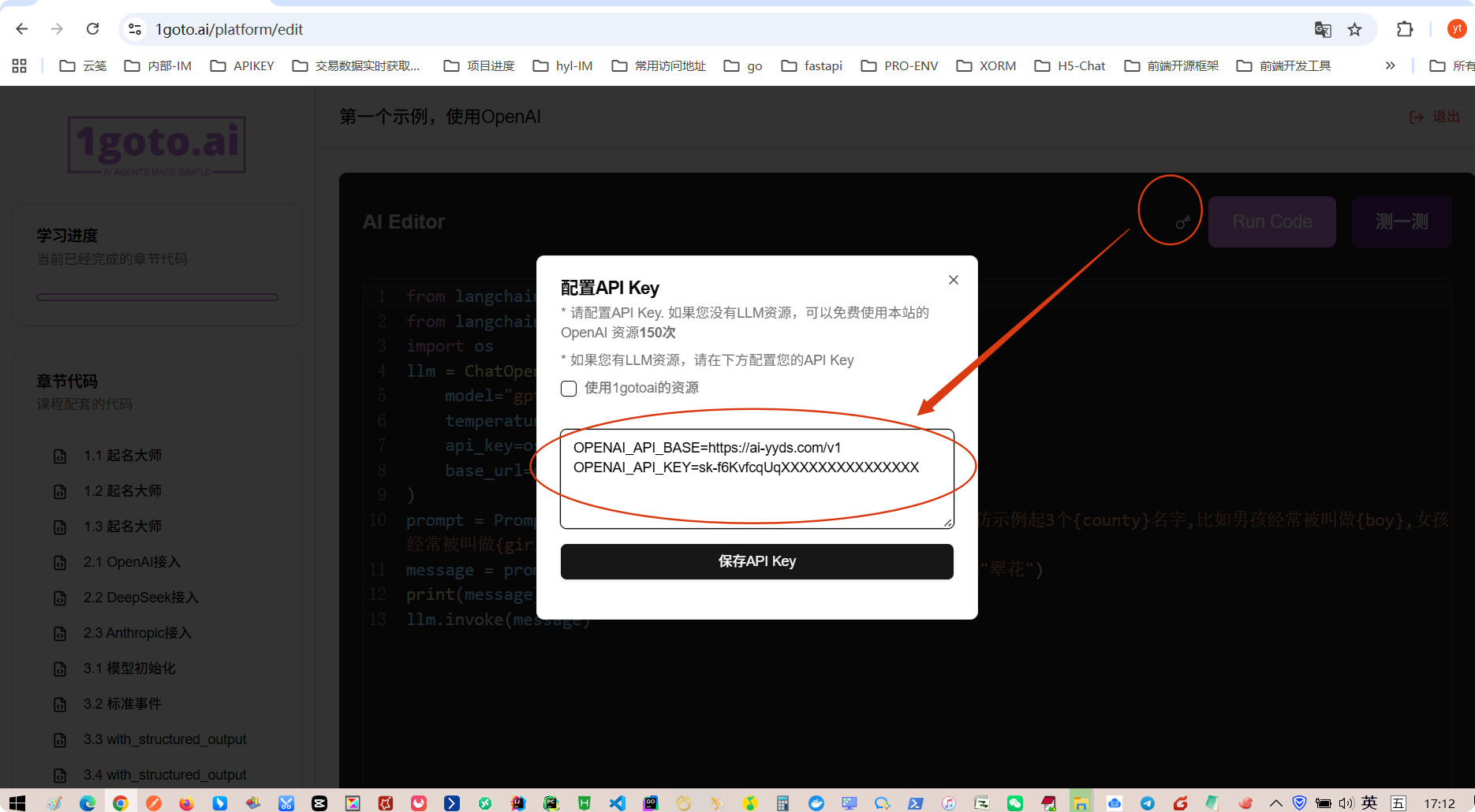Open the XORM bookmark folder
This screenshot has height=812, width=1475.
(986, 65)
